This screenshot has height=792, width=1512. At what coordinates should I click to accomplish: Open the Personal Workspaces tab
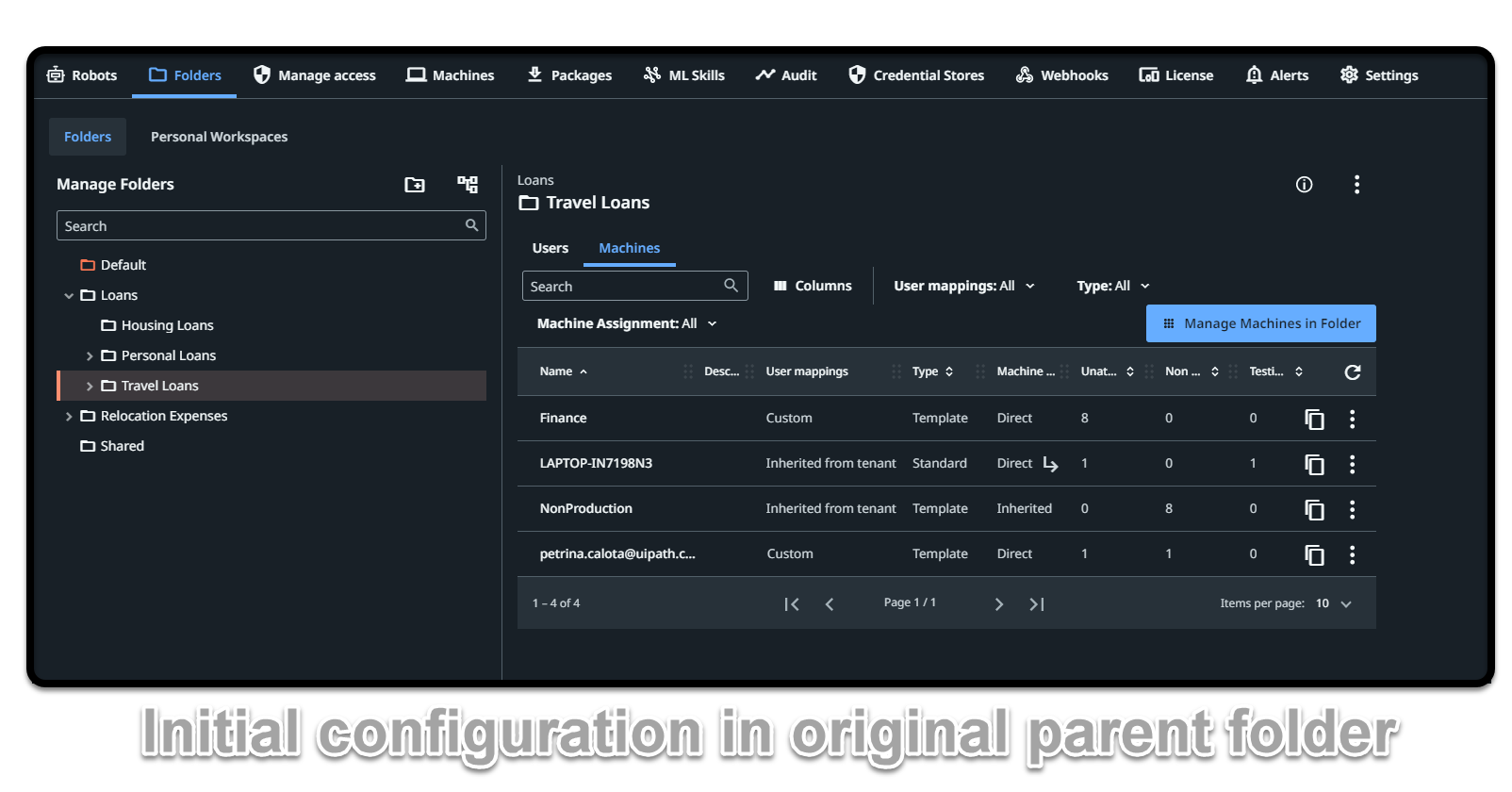(x=219, y=137)
